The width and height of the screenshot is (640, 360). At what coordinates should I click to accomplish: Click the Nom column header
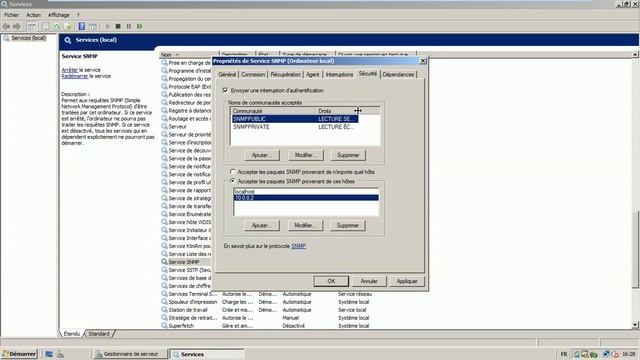tap(189, 55)
